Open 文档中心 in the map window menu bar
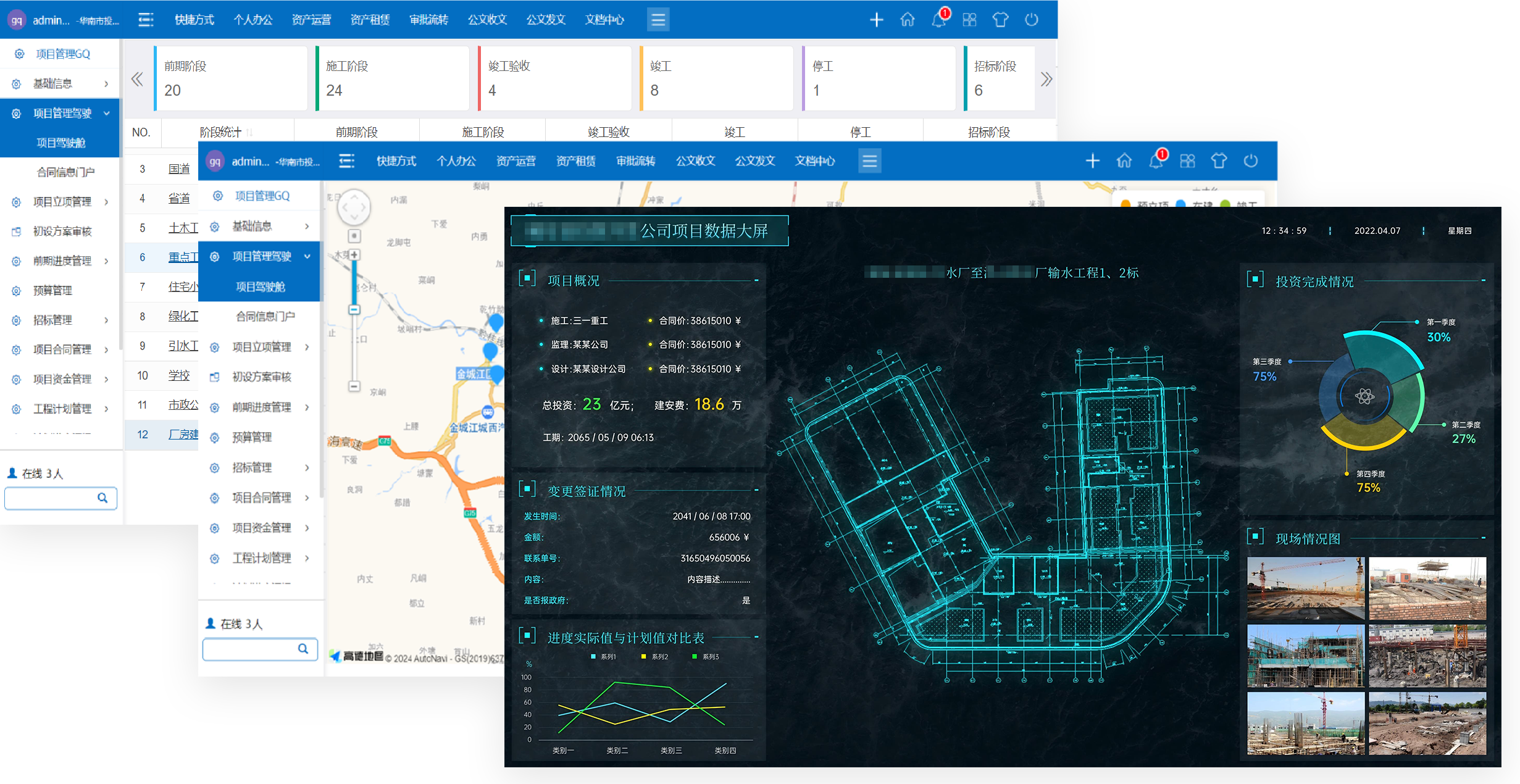 click(x=814, y=161)
